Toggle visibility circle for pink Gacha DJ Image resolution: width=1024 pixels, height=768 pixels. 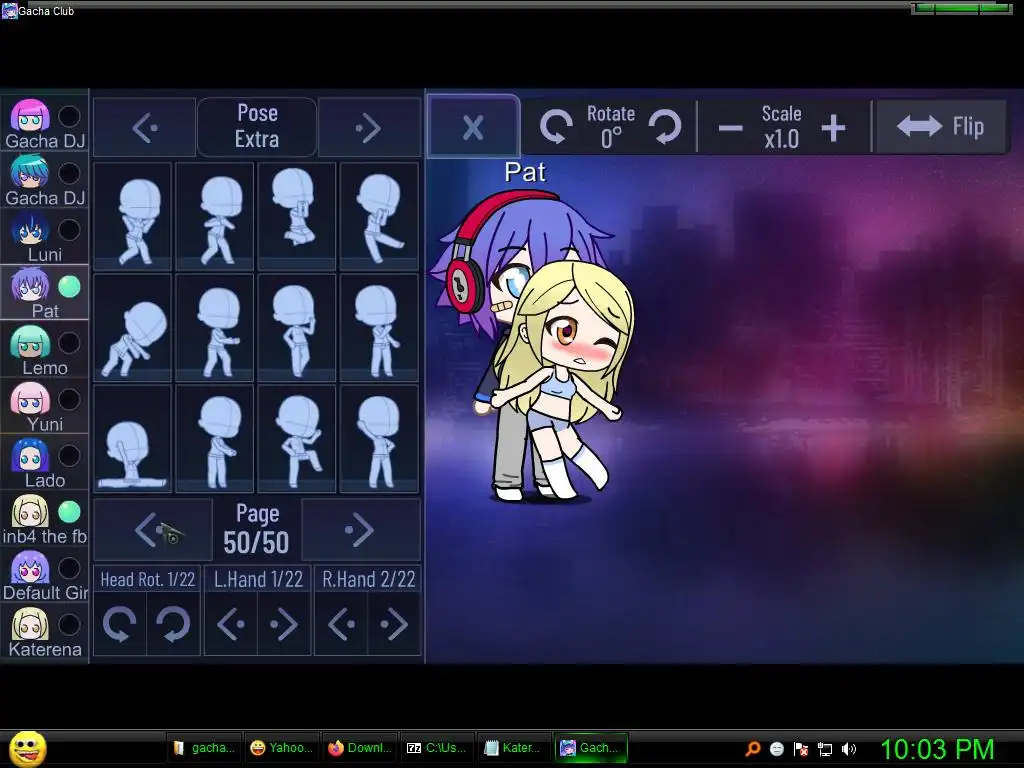(x=69, y=116)
